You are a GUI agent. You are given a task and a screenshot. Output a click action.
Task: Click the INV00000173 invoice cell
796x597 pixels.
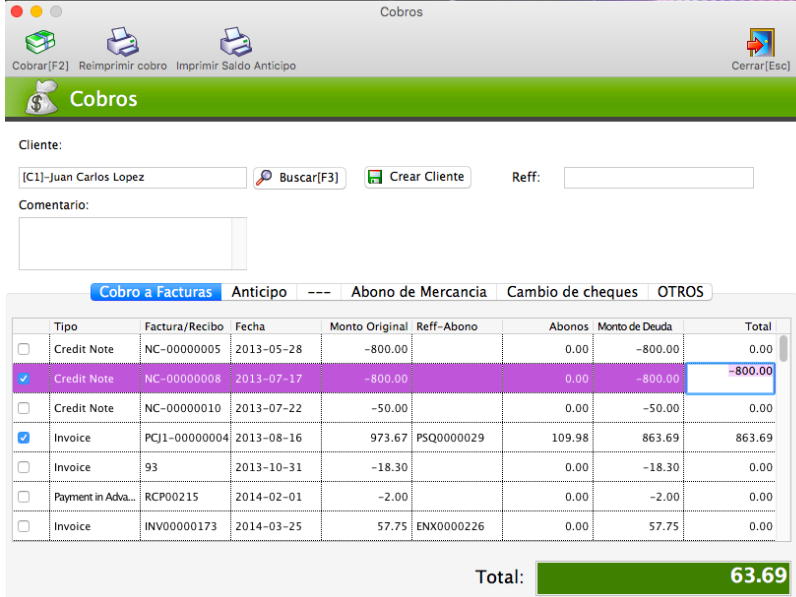coord(185,526)
